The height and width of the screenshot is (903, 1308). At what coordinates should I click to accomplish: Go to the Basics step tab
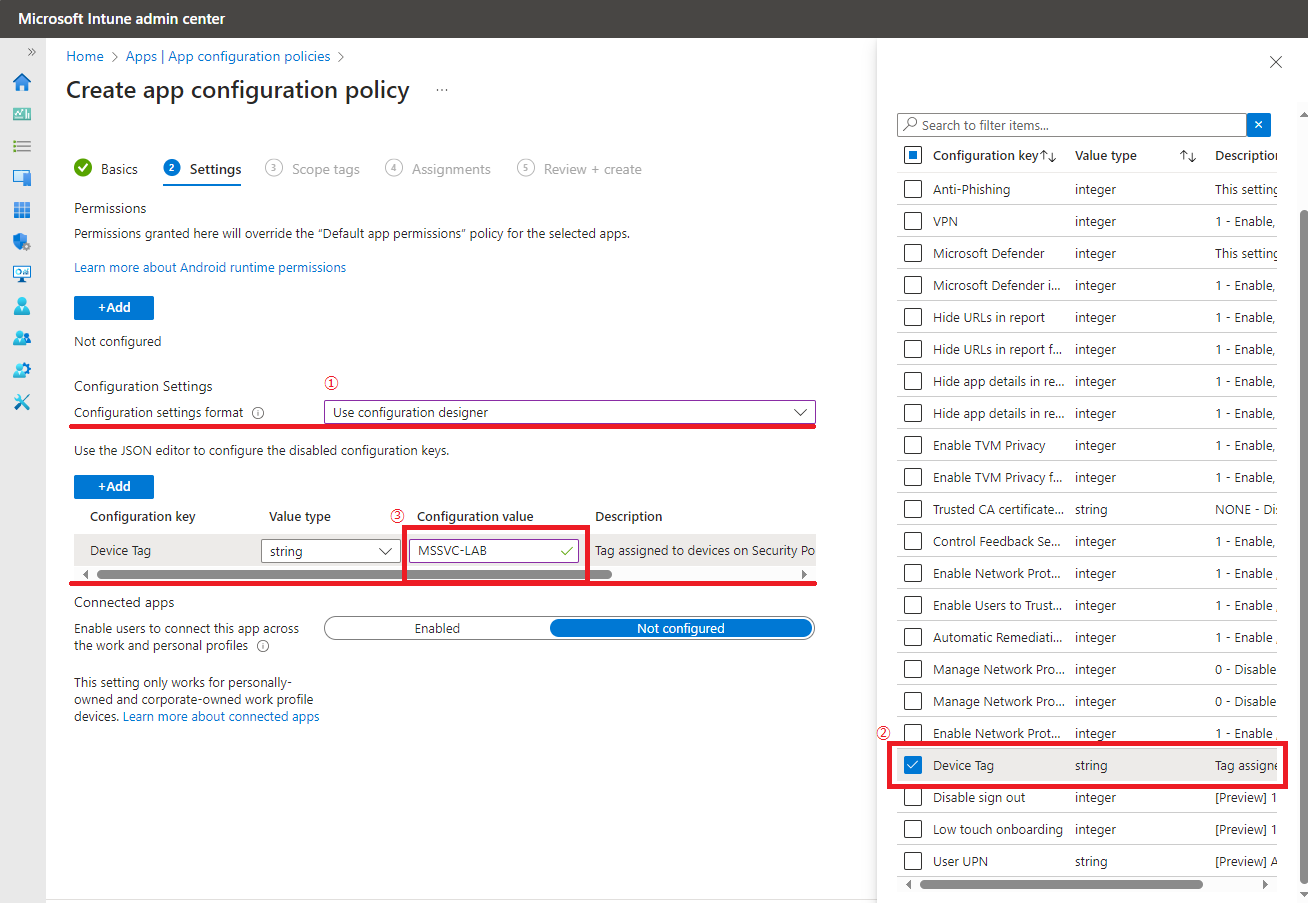[x=106, y=169]
